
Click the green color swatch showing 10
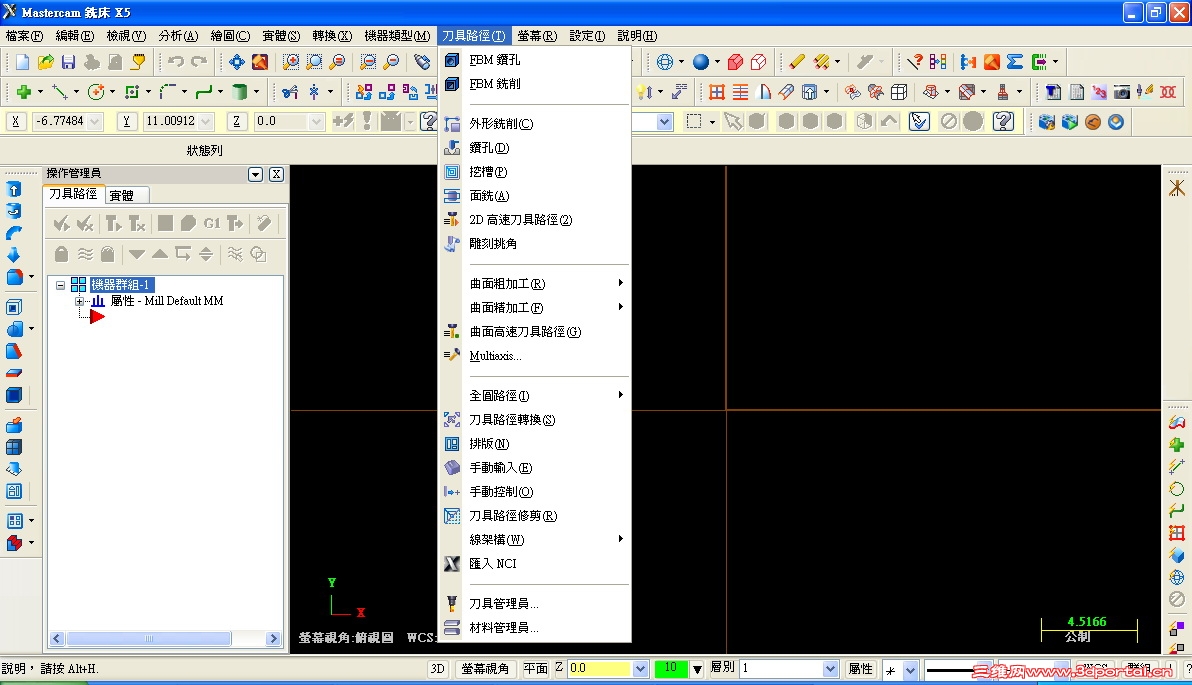point(670,668)
